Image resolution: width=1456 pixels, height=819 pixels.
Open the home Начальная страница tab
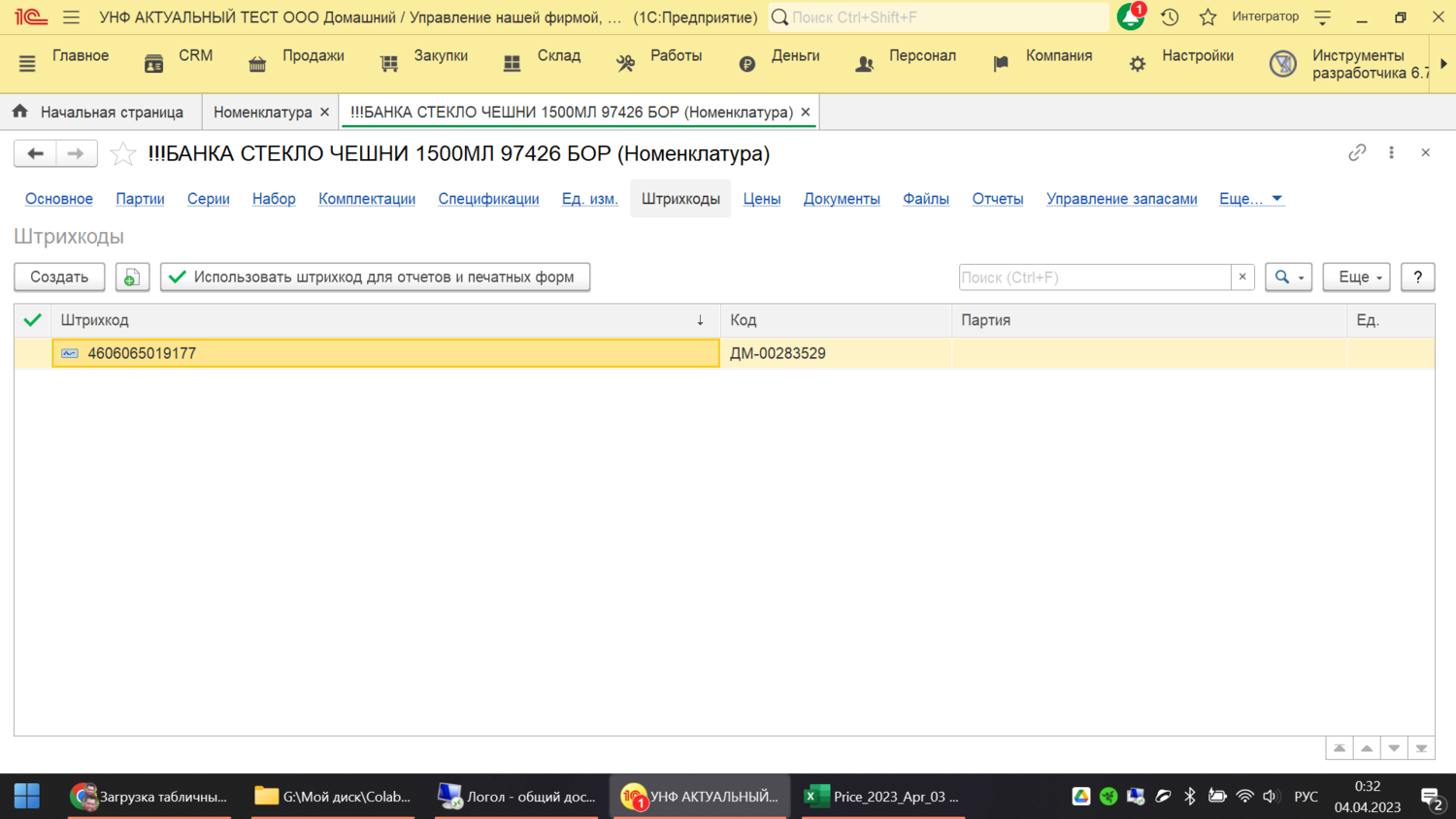coord(100,113)
